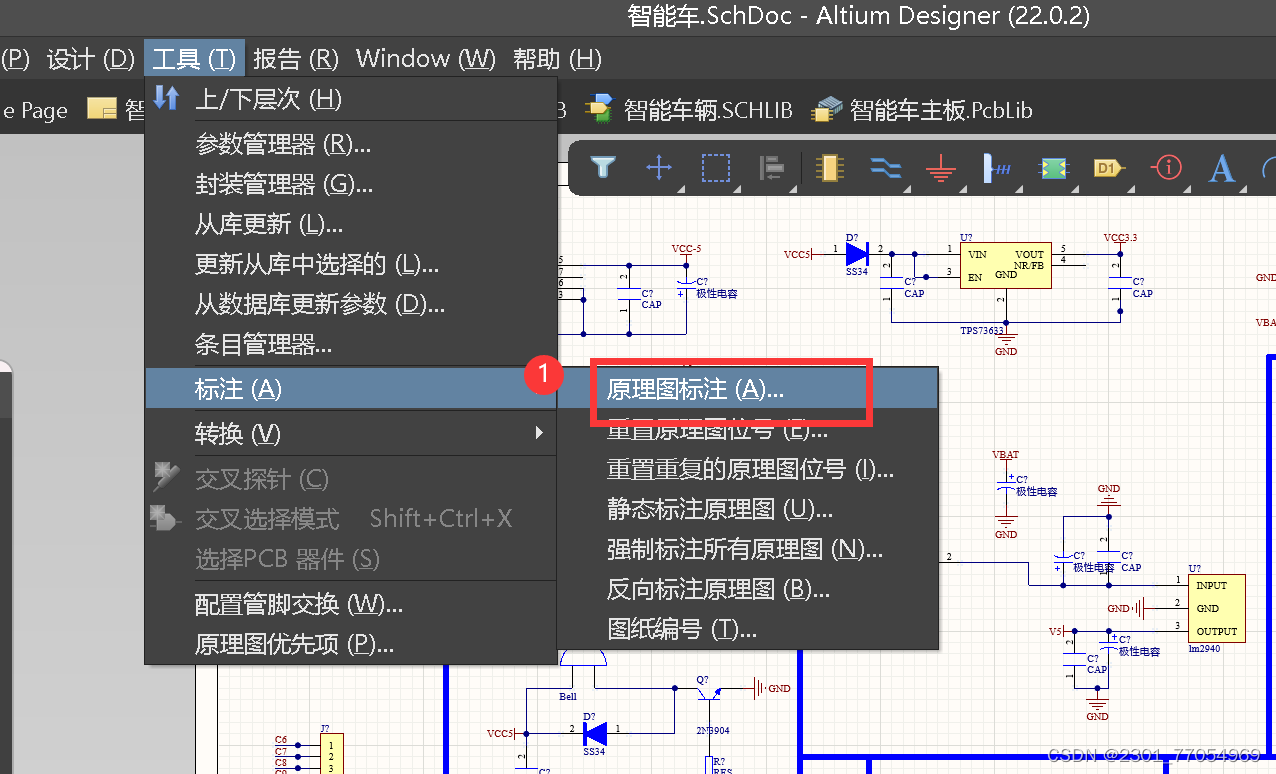Open 原理图优先项 (P)... preferences
The height and width of the screenshot is (774, 1276).
(351, 644)
